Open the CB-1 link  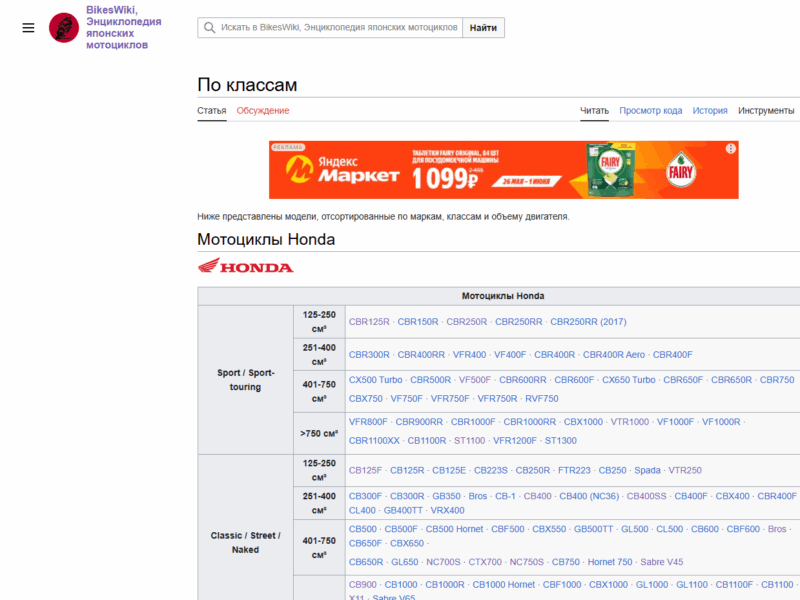coord(505,496)
